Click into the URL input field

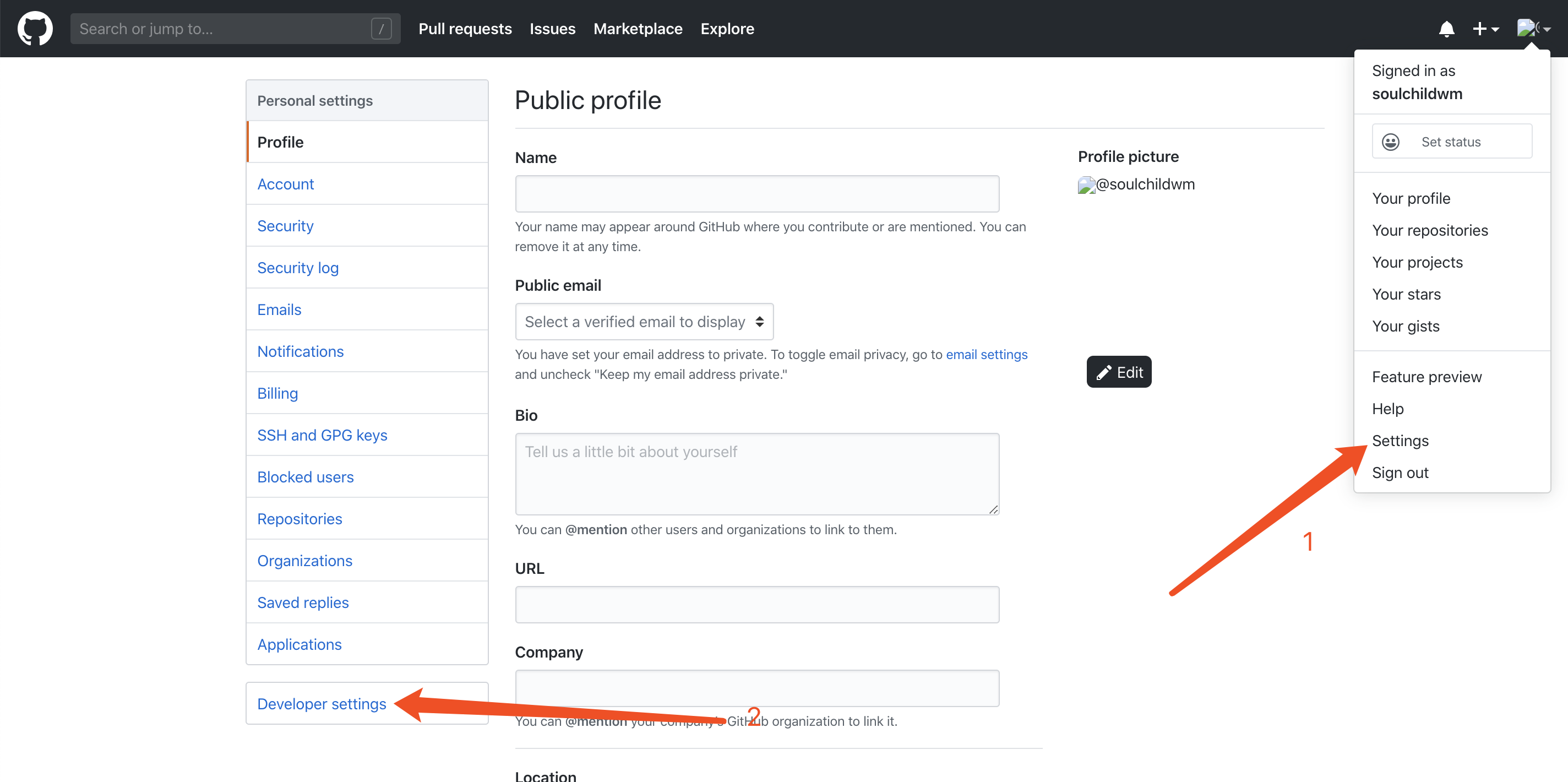click(x=756, y=605)
